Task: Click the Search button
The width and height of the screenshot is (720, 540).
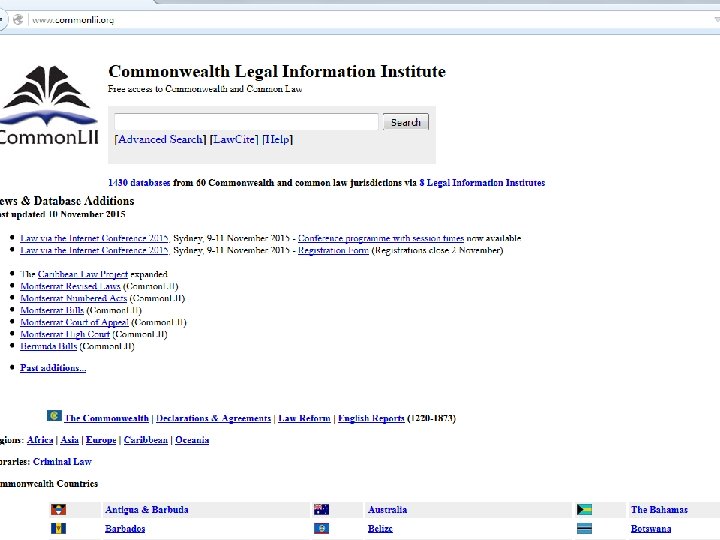Action: tap(405, 122)
